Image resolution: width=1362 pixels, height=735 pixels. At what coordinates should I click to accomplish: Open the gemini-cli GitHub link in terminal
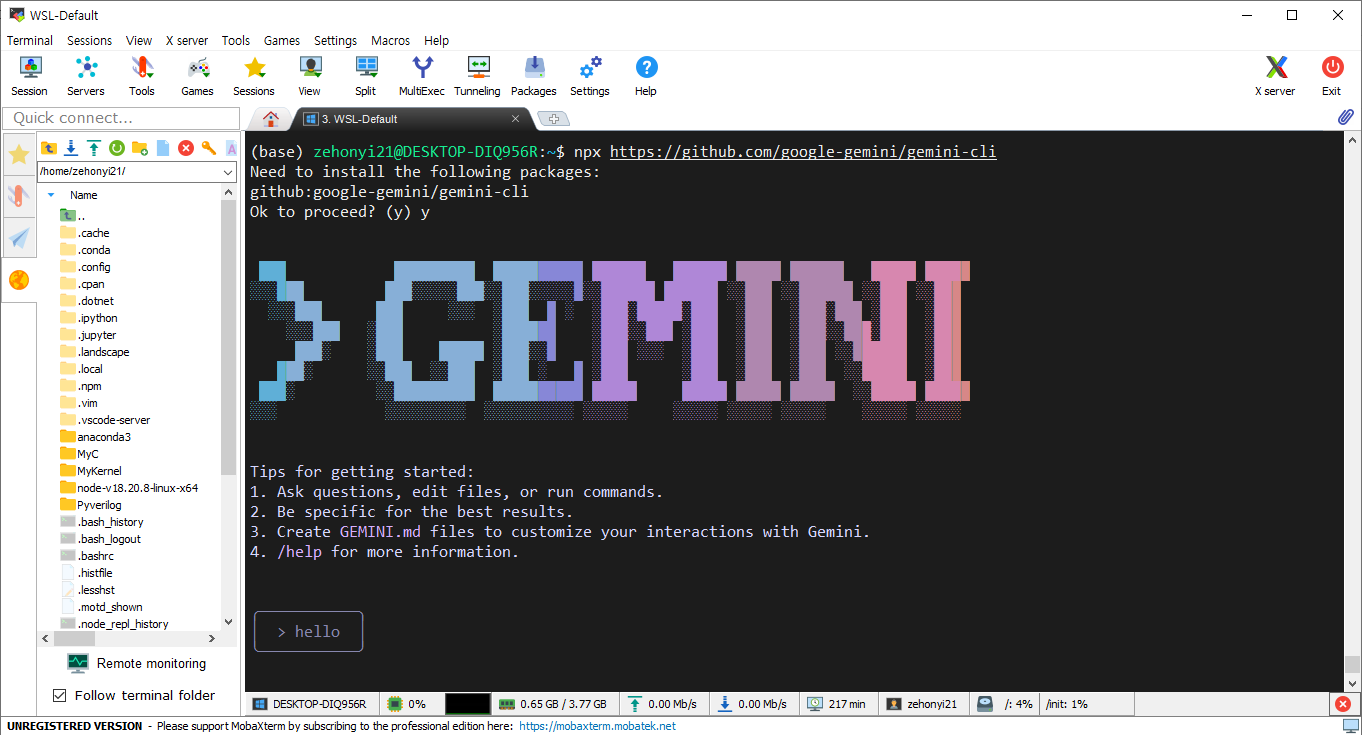point(803,152)
